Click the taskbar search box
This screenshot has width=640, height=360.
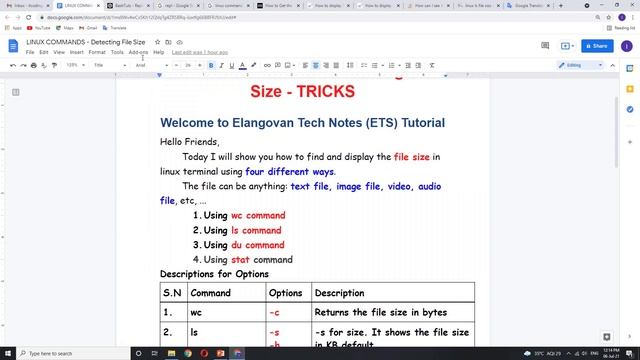point(73,353)
